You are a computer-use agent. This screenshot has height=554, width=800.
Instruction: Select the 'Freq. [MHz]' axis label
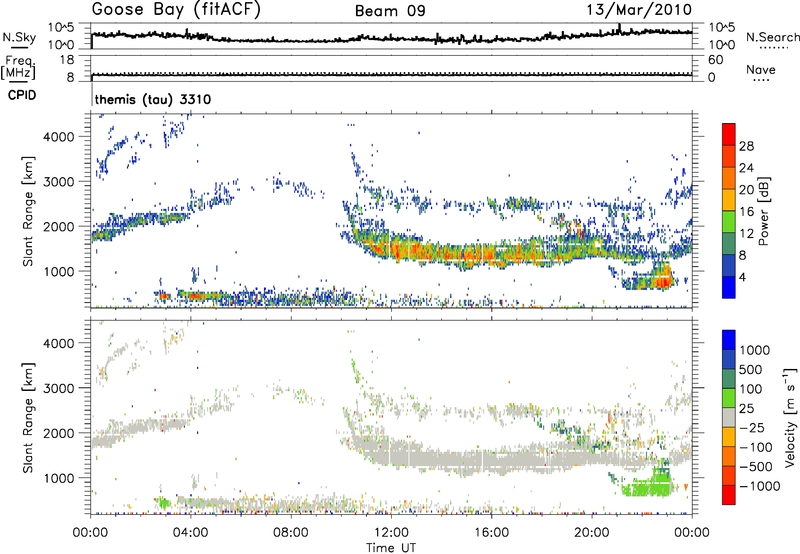tap(18, 67)
